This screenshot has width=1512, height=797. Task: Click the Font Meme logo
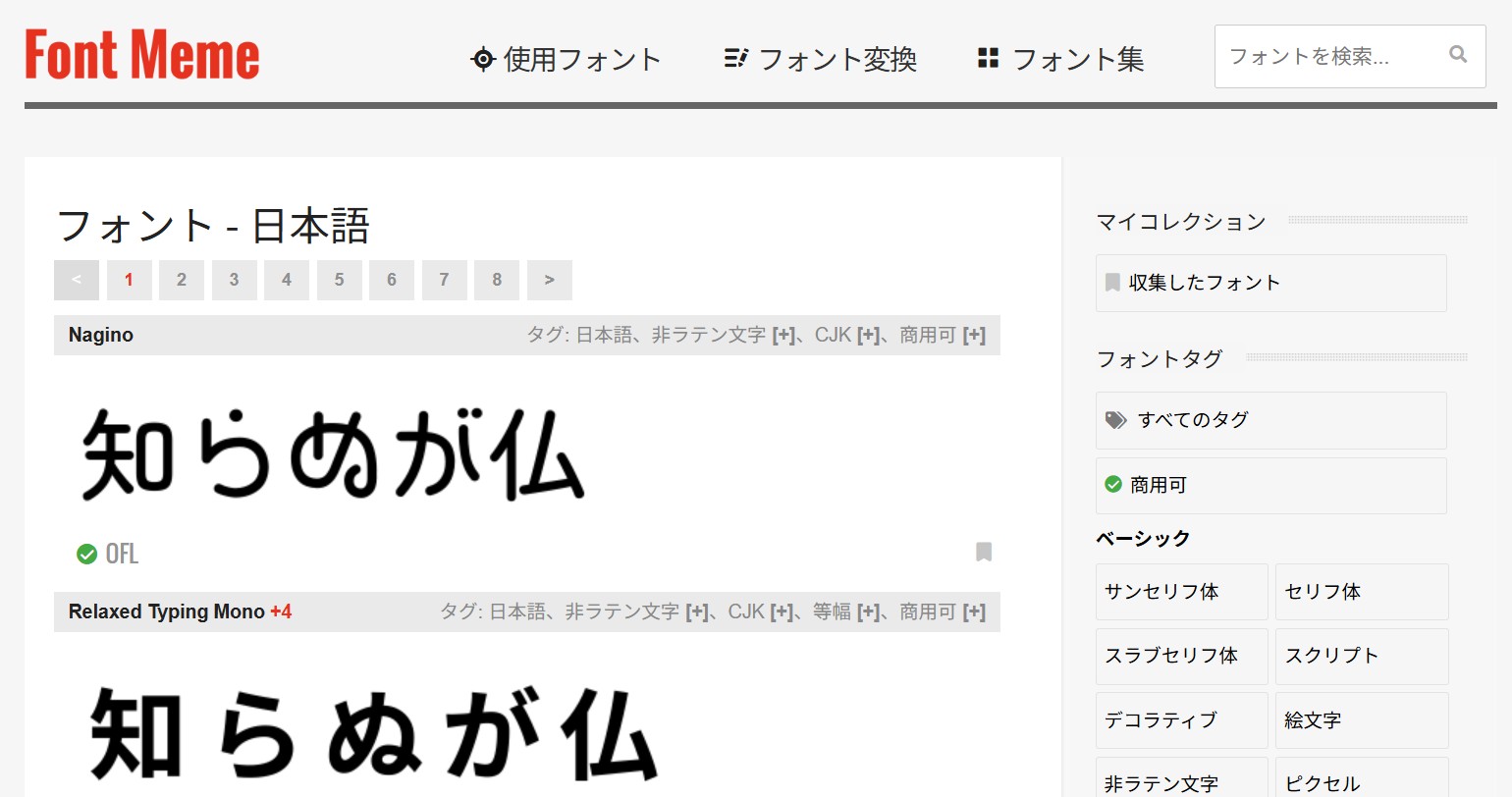[x=142, y=55]
